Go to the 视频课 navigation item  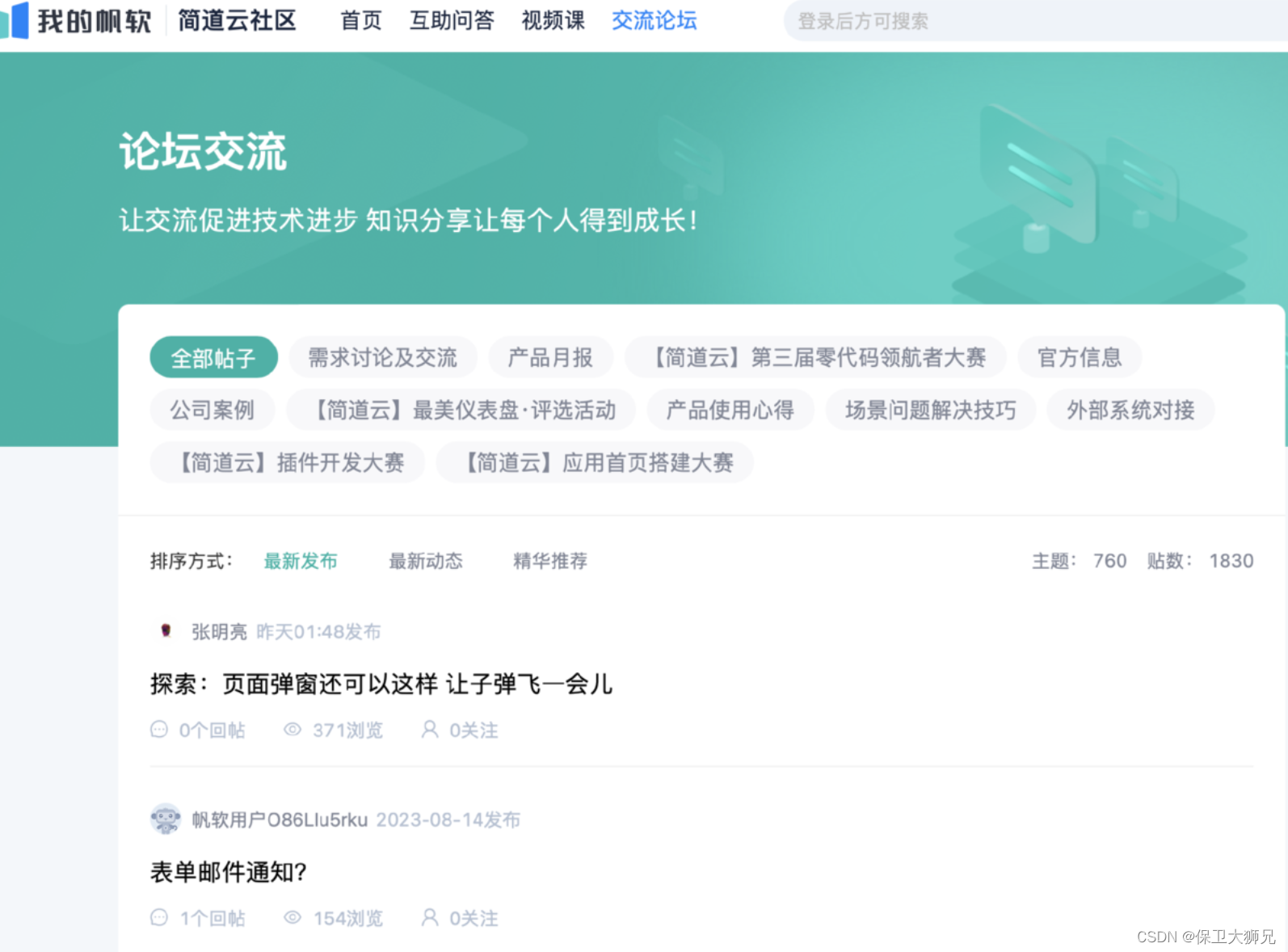pyautogui.click(x=554, y=20)
